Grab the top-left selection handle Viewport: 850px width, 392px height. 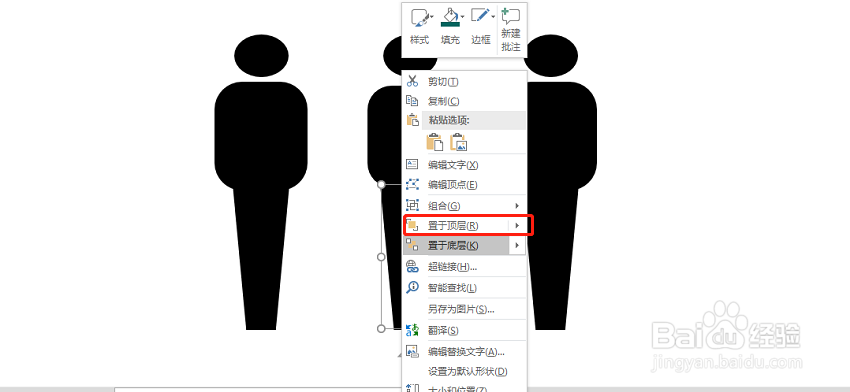(x=382, y=185)
